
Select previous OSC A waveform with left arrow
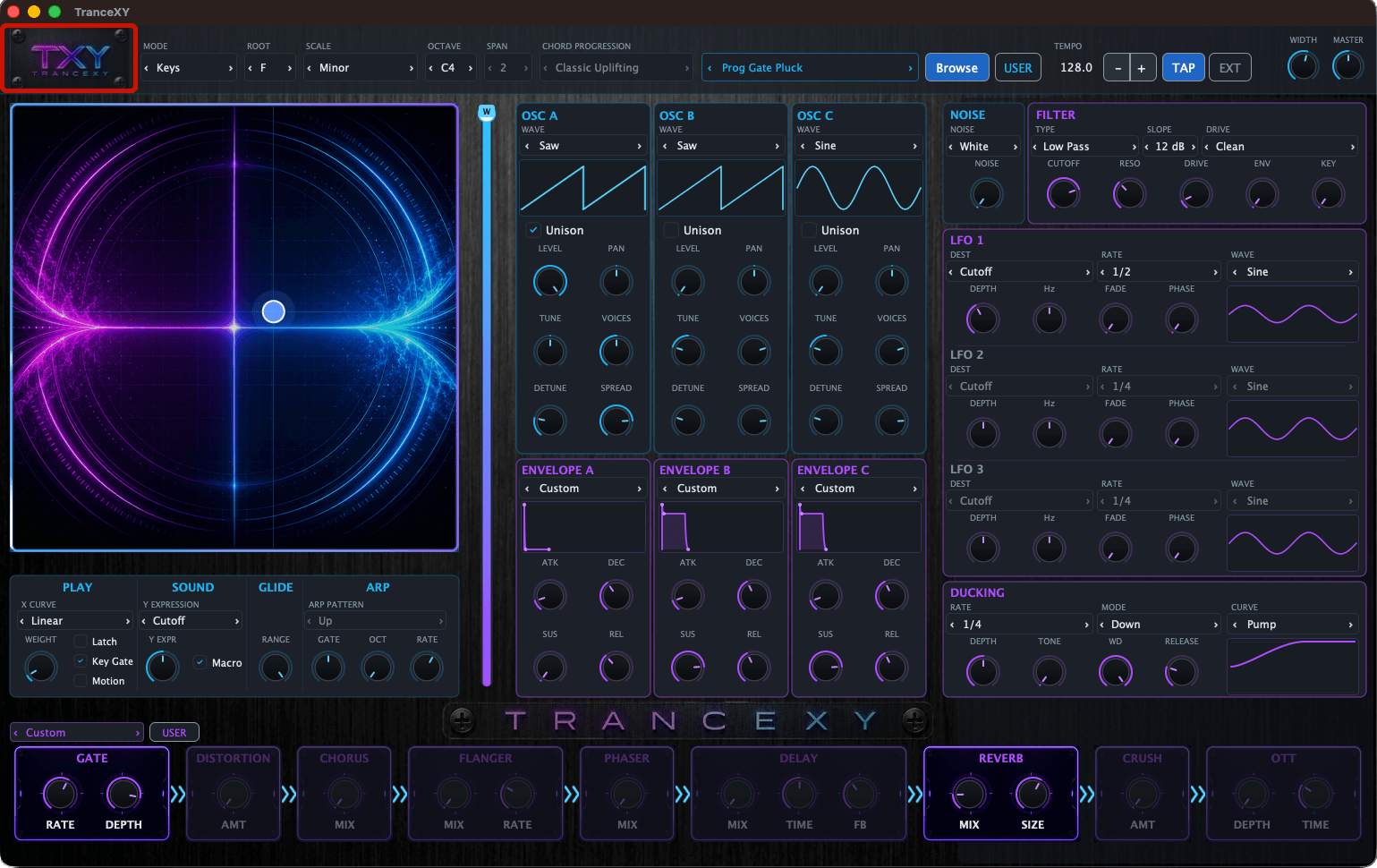[527, 146]
